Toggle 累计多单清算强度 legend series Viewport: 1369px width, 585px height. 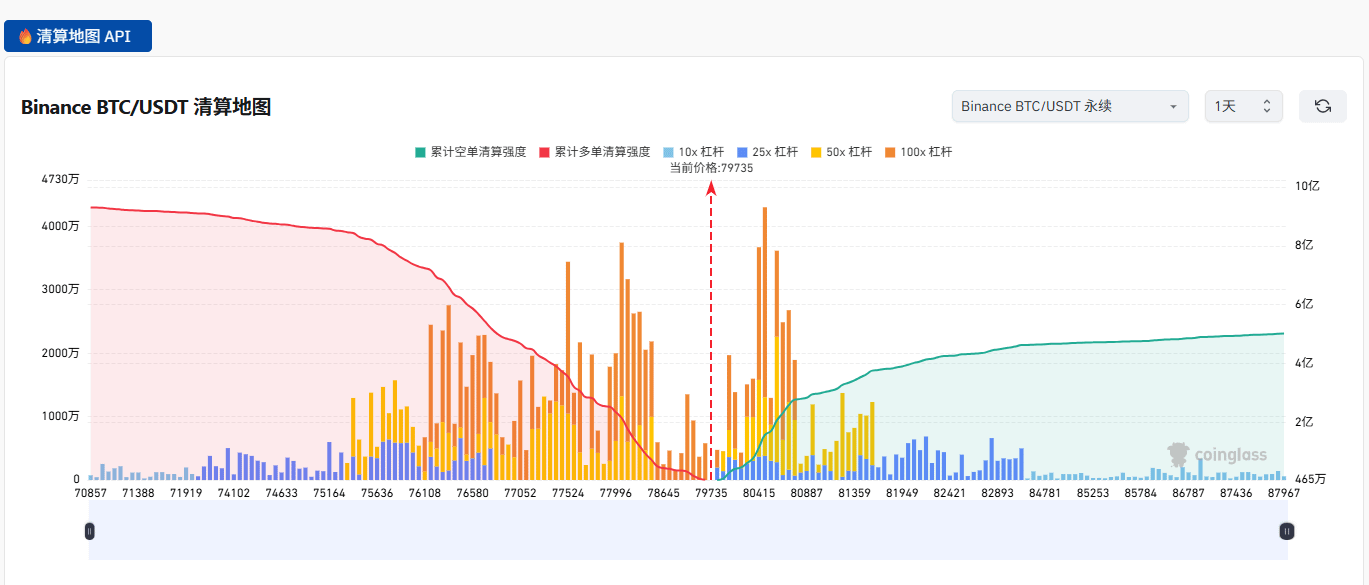[594, 152]
